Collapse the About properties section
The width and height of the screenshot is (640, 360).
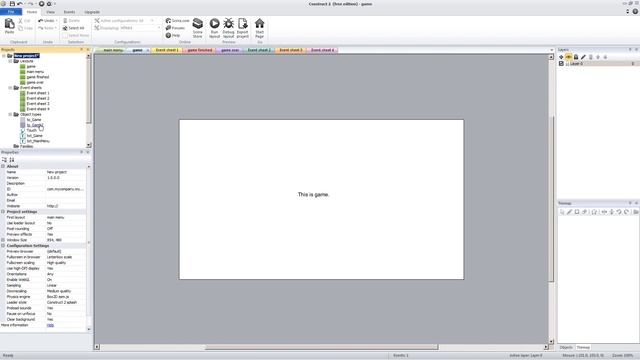click(3, 166)
